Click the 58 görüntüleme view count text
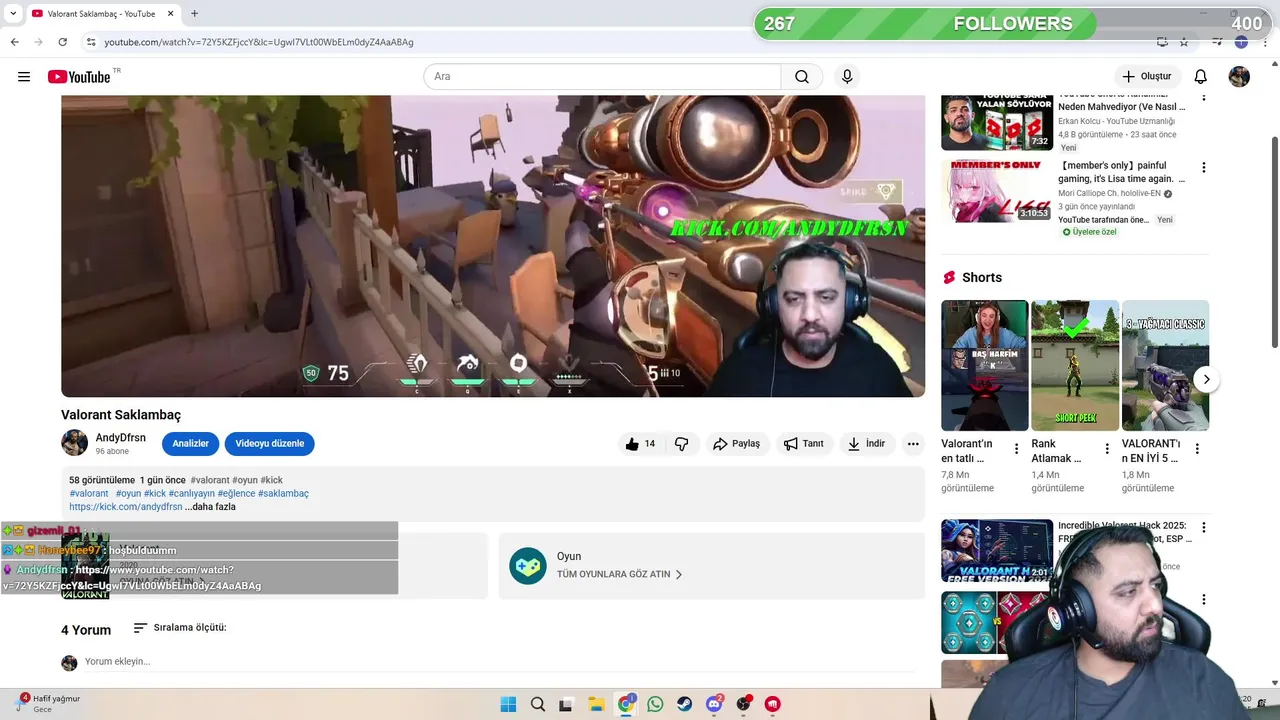The width and height of the screenshot is (1280, 720). [x=102, y=481]
